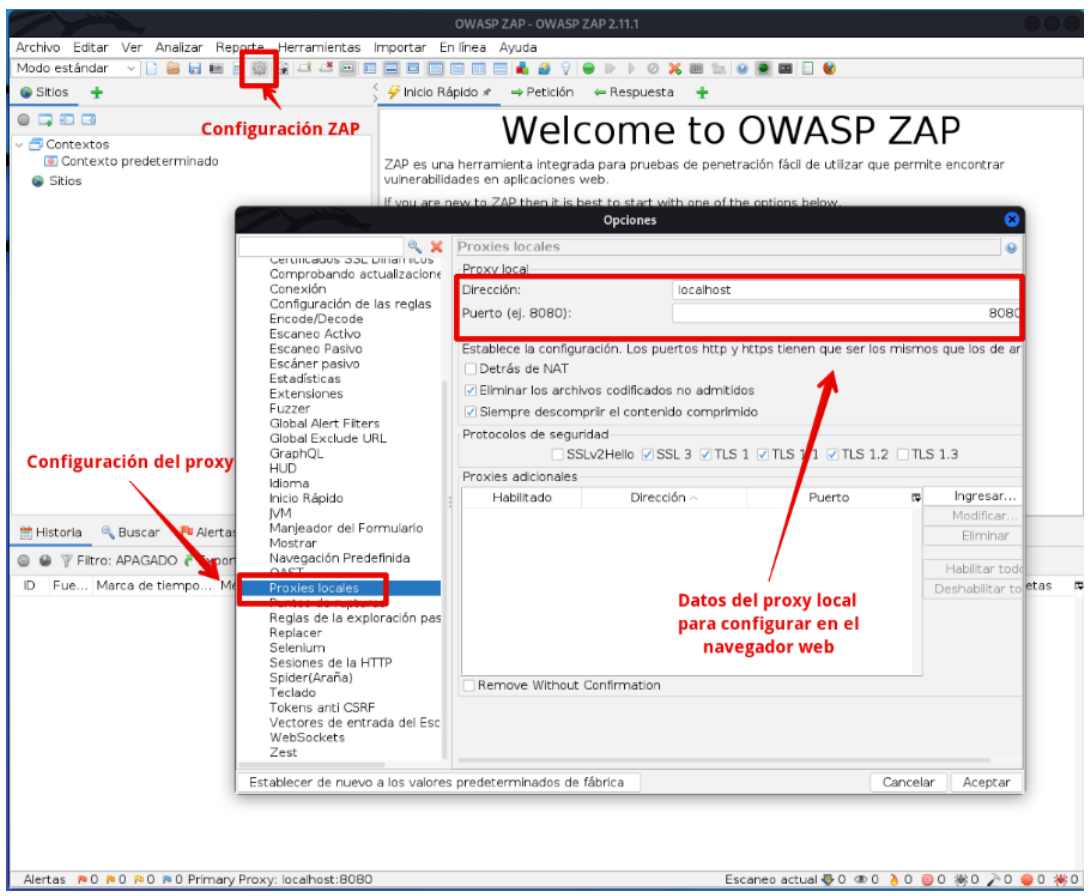Clear the options search with the red X
The image size is (1090, 896).
tap(437, 246)
